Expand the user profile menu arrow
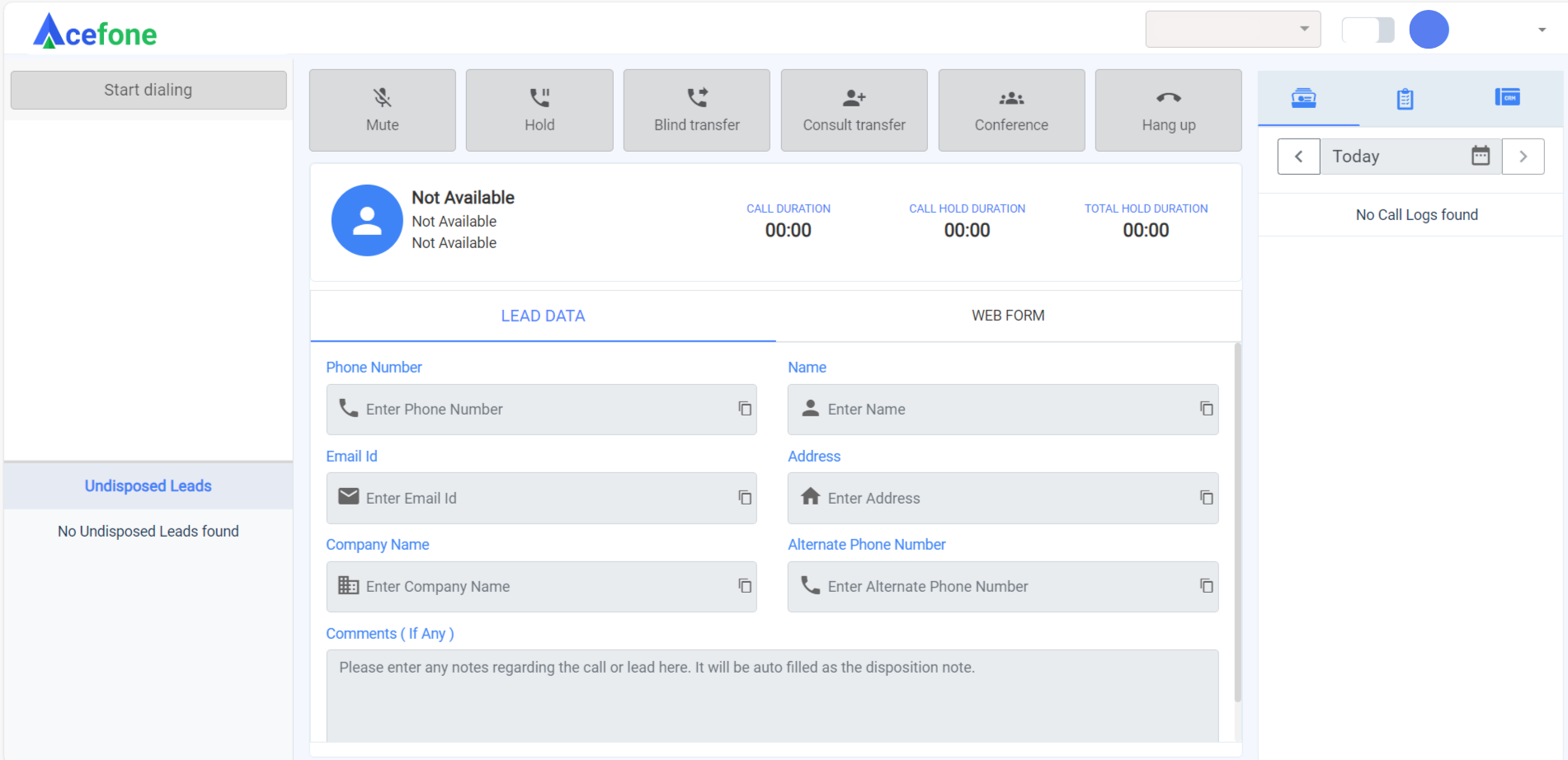 click(x=1542, y=30)
